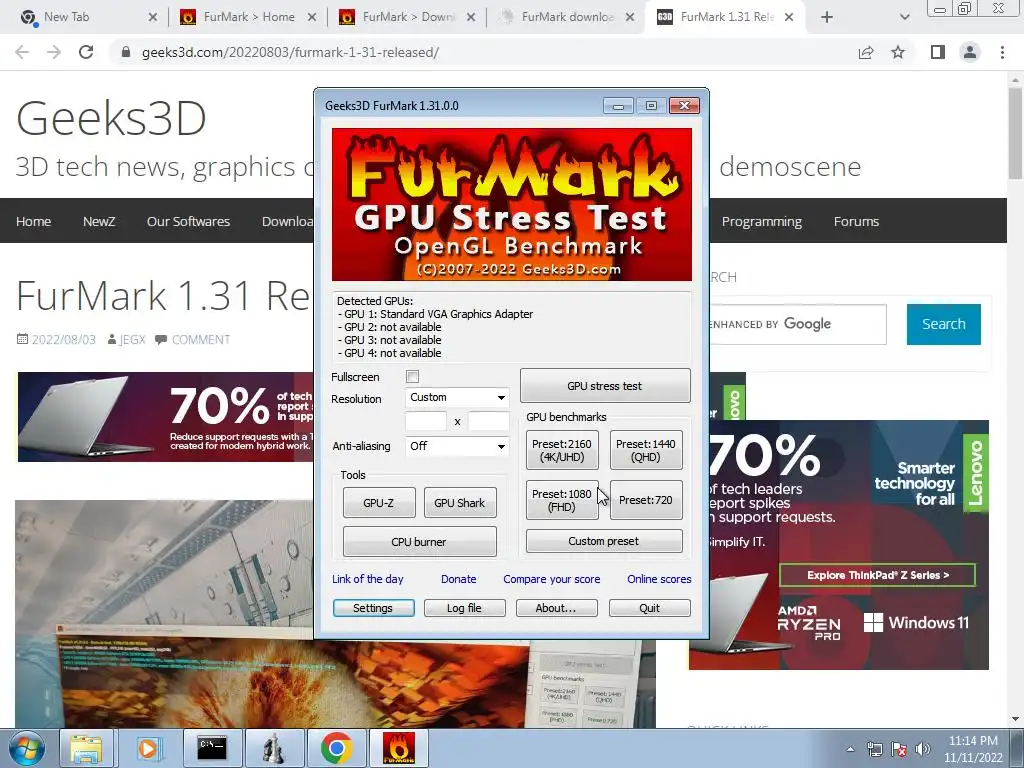The image size is (1024, 768).
Task: Close the FurMark 1.31 Rele tab
Action: coord(789,17)
